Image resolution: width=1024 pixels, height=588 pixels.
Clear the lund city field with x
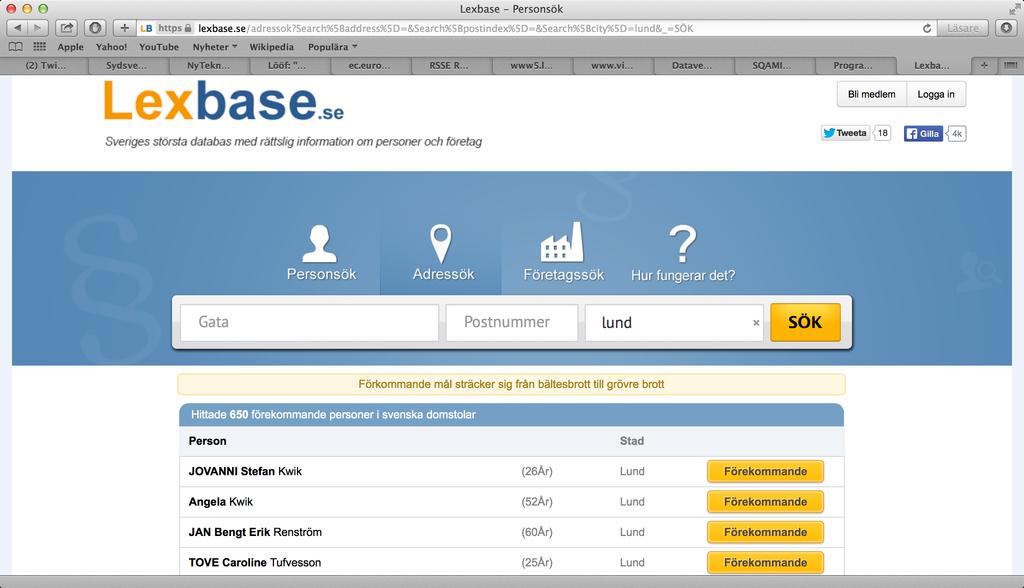pyautogui.click(x=756, y=323)
